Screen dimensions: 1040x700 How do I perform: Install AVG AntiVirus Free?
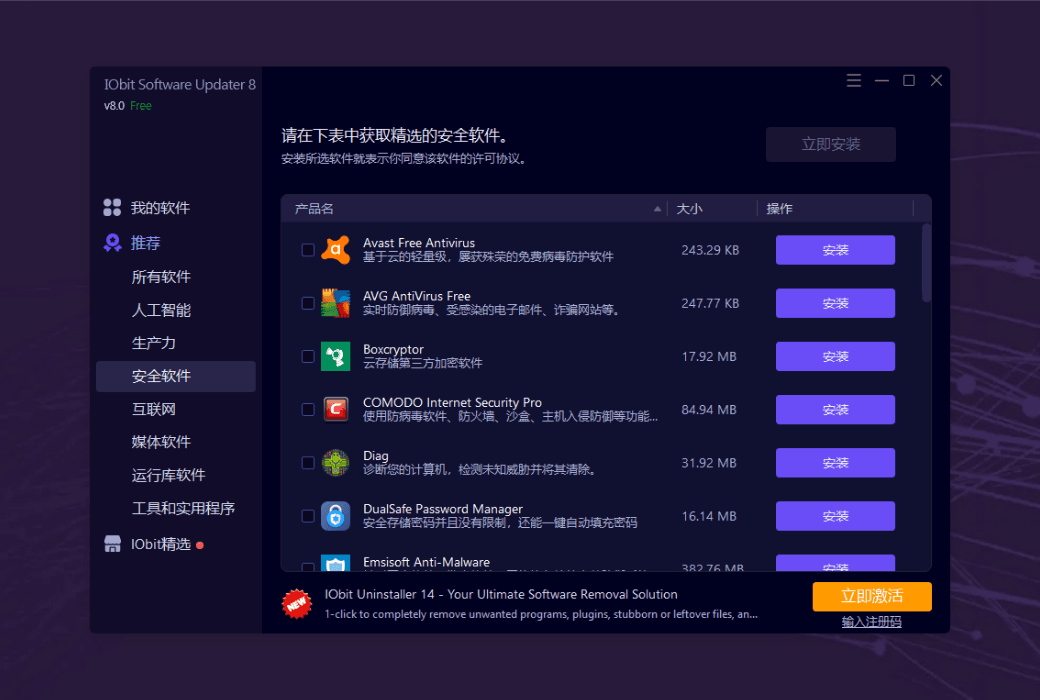point(835,303)
